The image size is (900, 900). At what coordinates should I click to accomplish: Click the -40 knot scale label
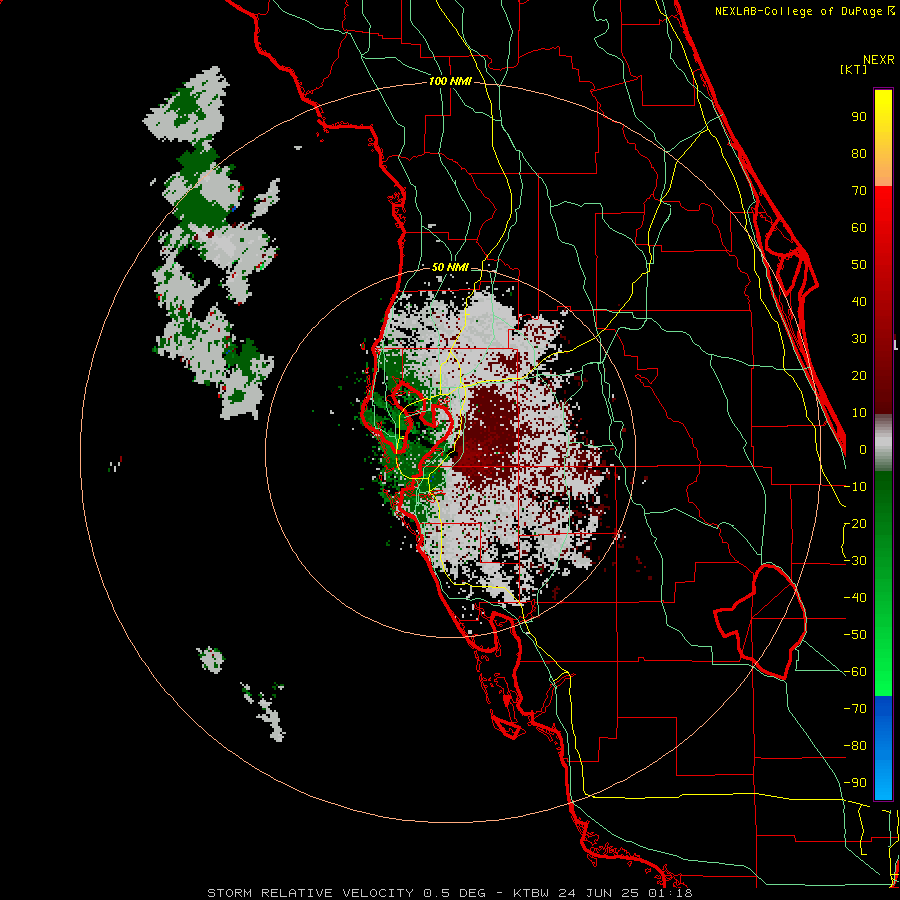tap(855, 598)
